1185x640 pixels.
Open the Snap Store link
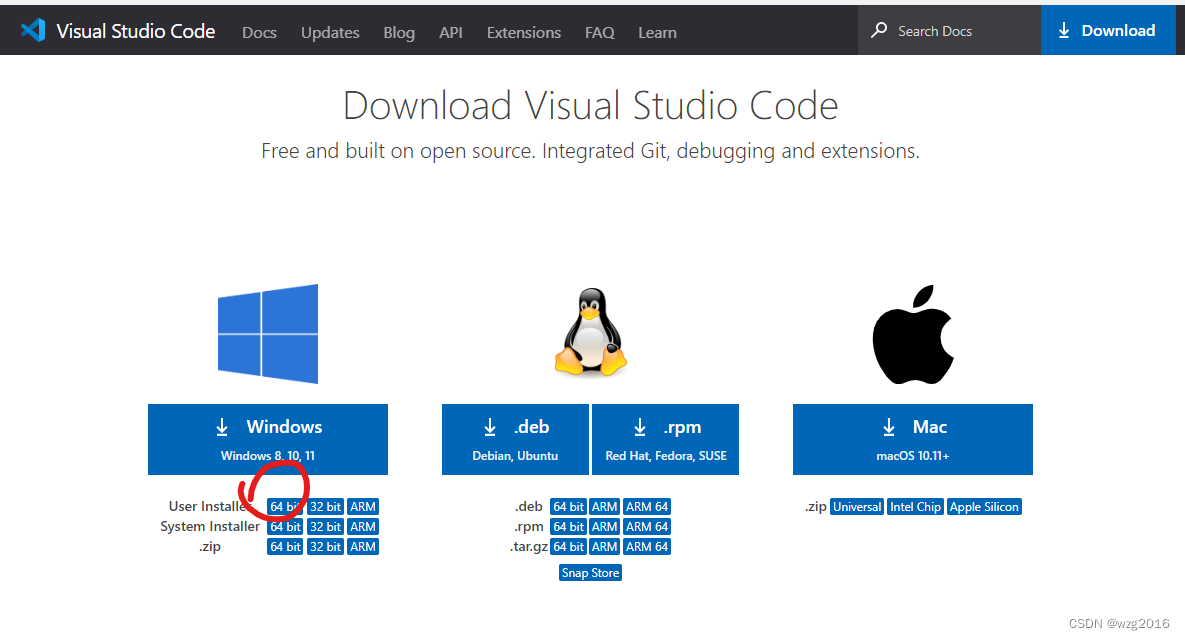[x=590, y=572]
